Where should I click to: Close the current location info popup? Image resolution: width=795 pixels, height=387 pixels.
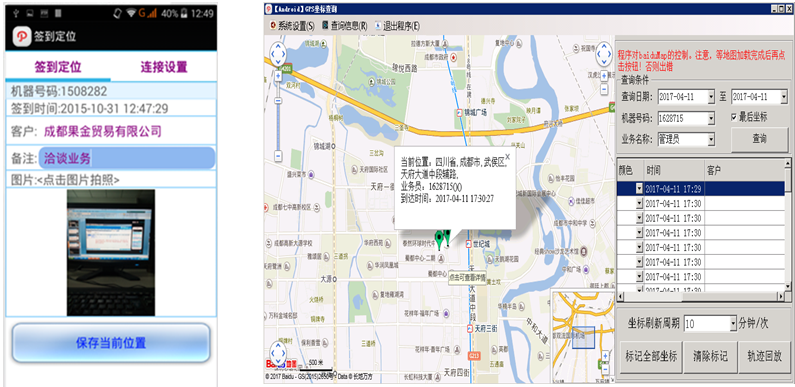click(x=508, y=157)
